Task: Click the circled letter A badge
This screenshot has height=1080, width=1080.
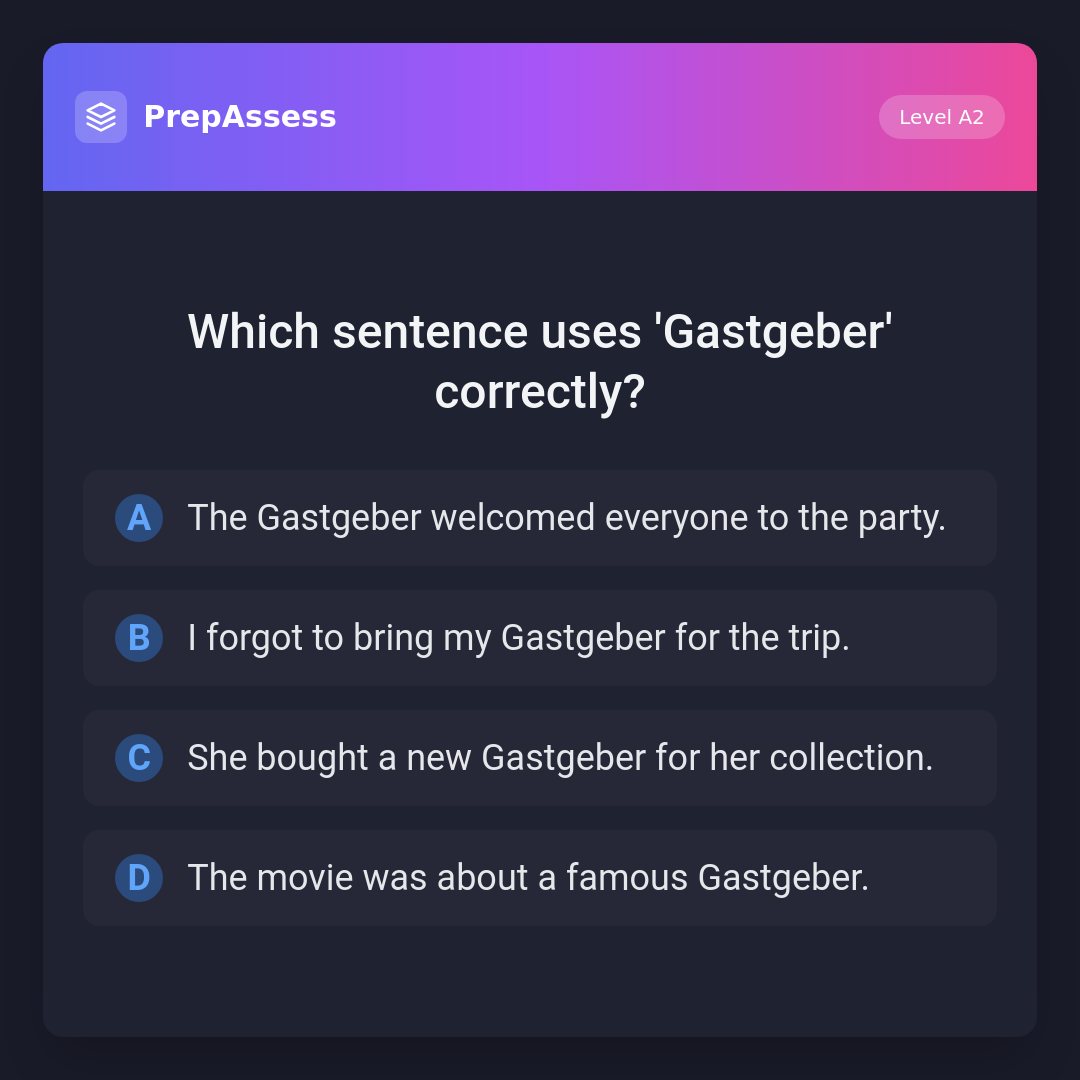Action: [139, 518]
